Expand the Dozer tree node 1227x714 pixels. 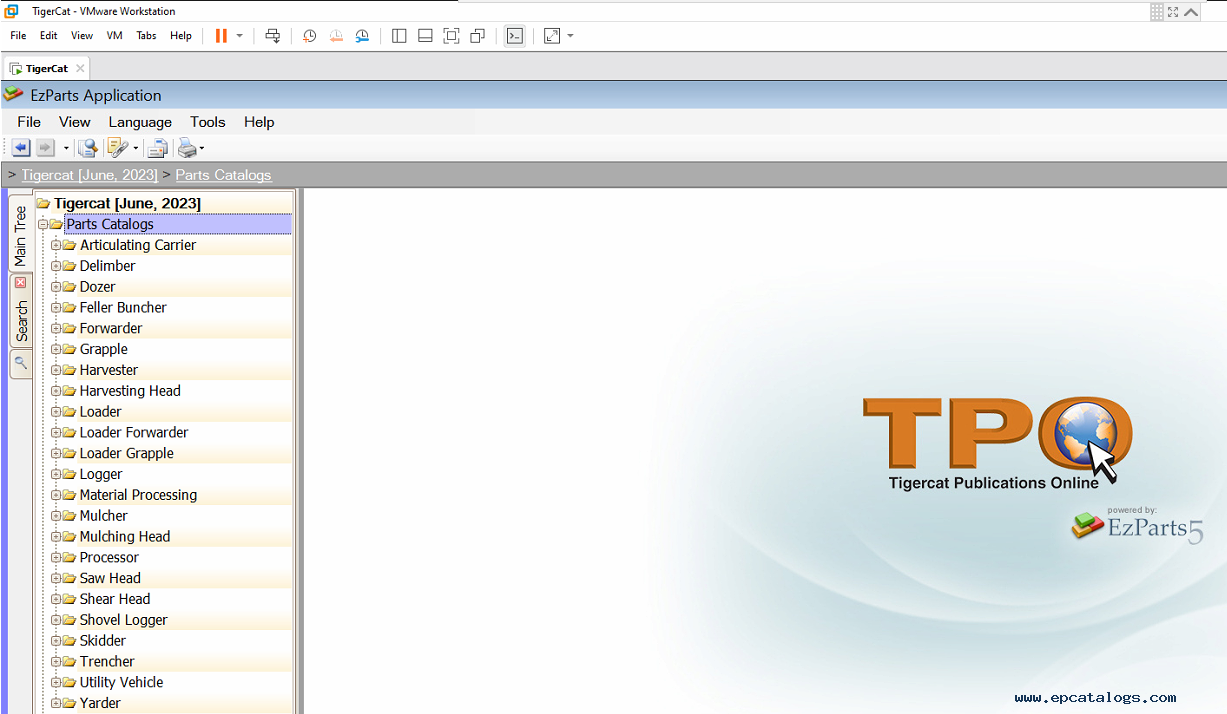tap(56, 287)
